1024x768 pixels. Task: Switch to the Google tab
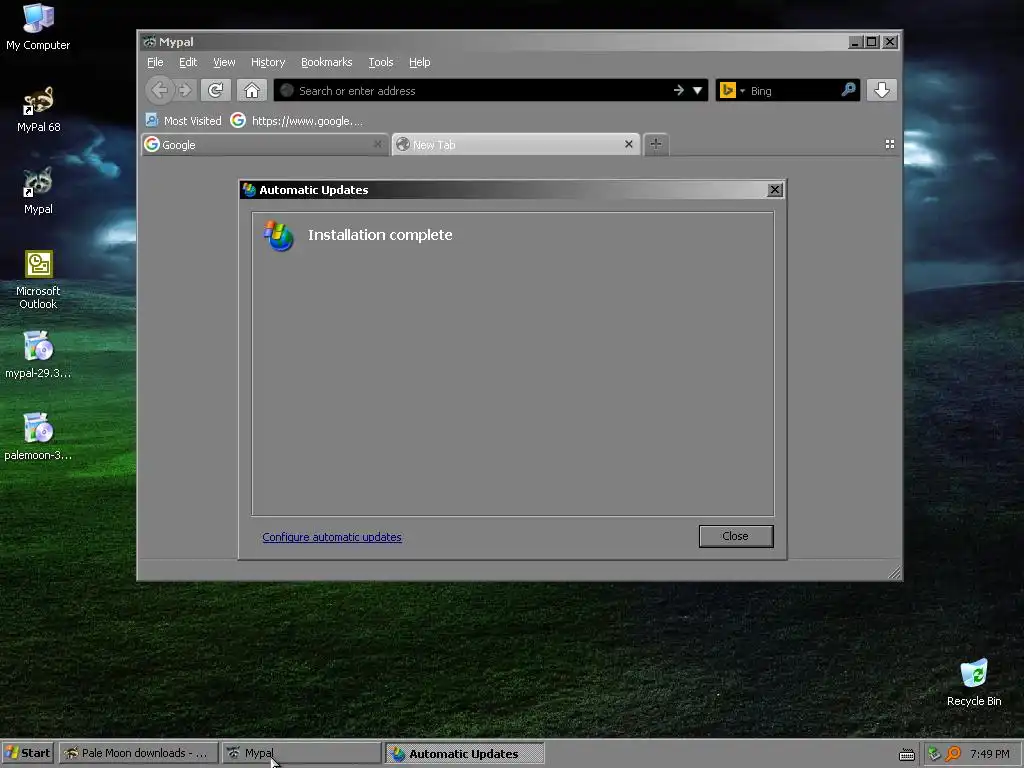pyautogui.click(x=264, y=144)
